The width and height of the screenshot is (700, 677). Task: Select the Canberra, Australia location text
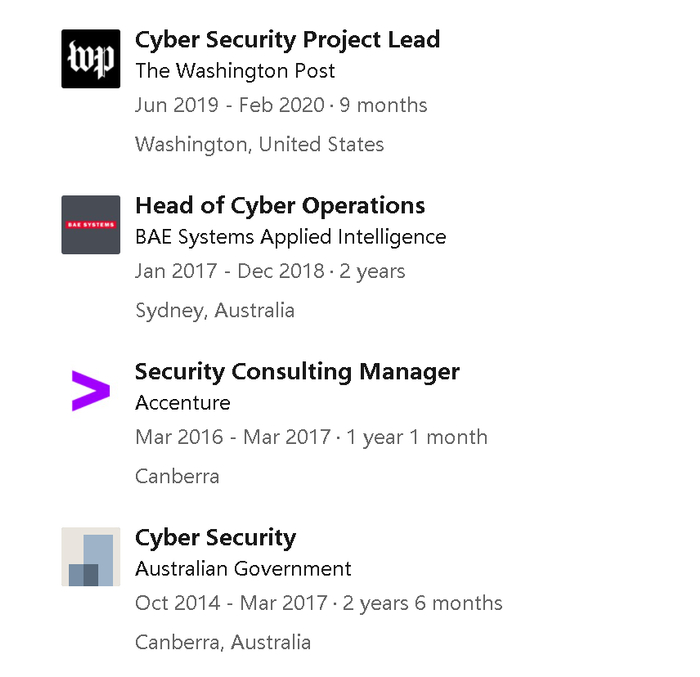pos(223,642)
